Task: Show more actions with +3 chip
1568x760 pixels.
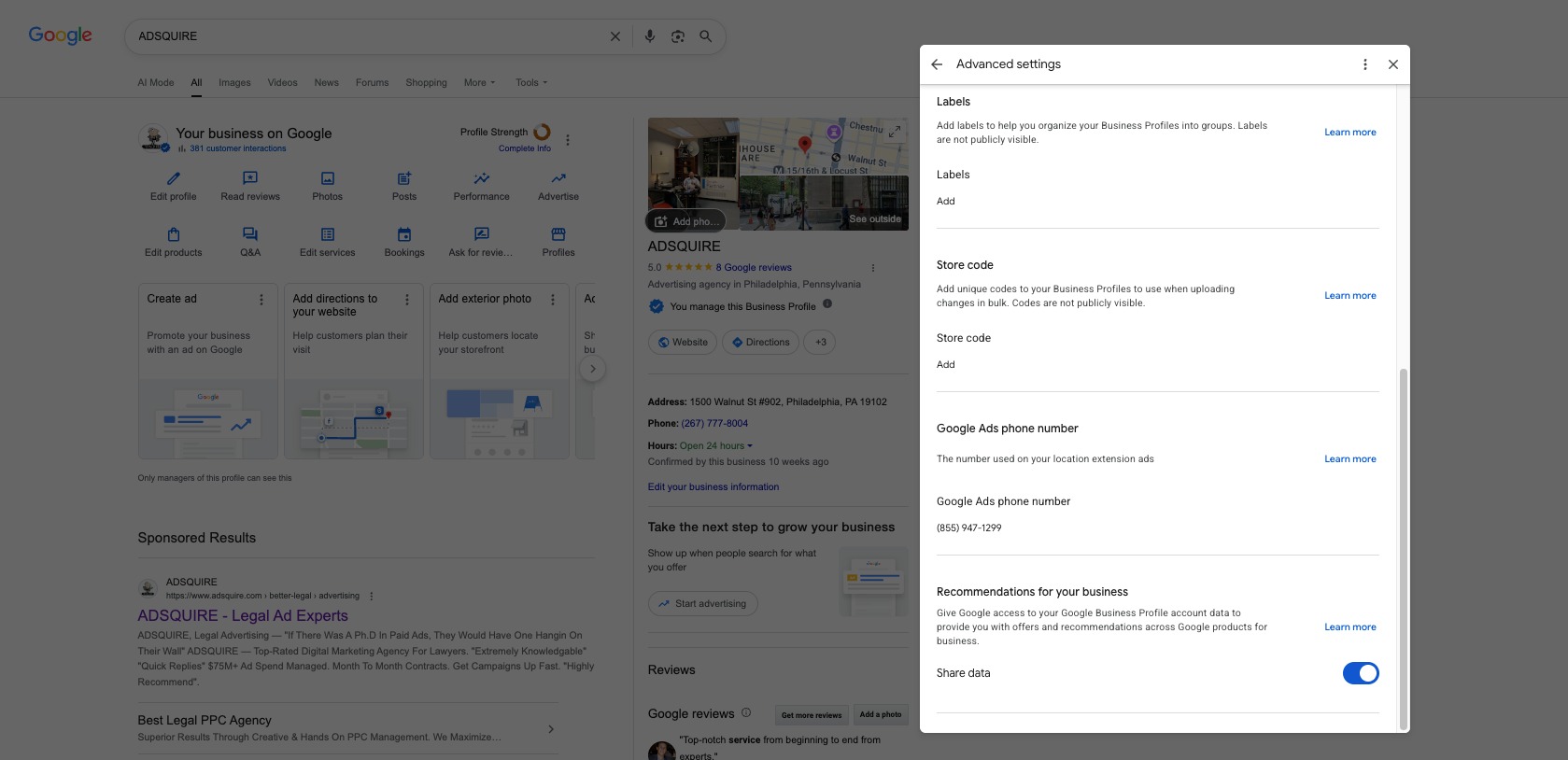Action: click(x=821, y=343)
